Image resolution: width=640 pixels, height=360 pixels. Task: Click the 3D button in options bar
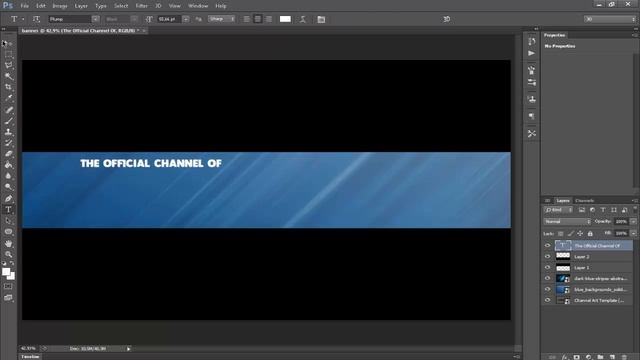[x=447, y=19]
